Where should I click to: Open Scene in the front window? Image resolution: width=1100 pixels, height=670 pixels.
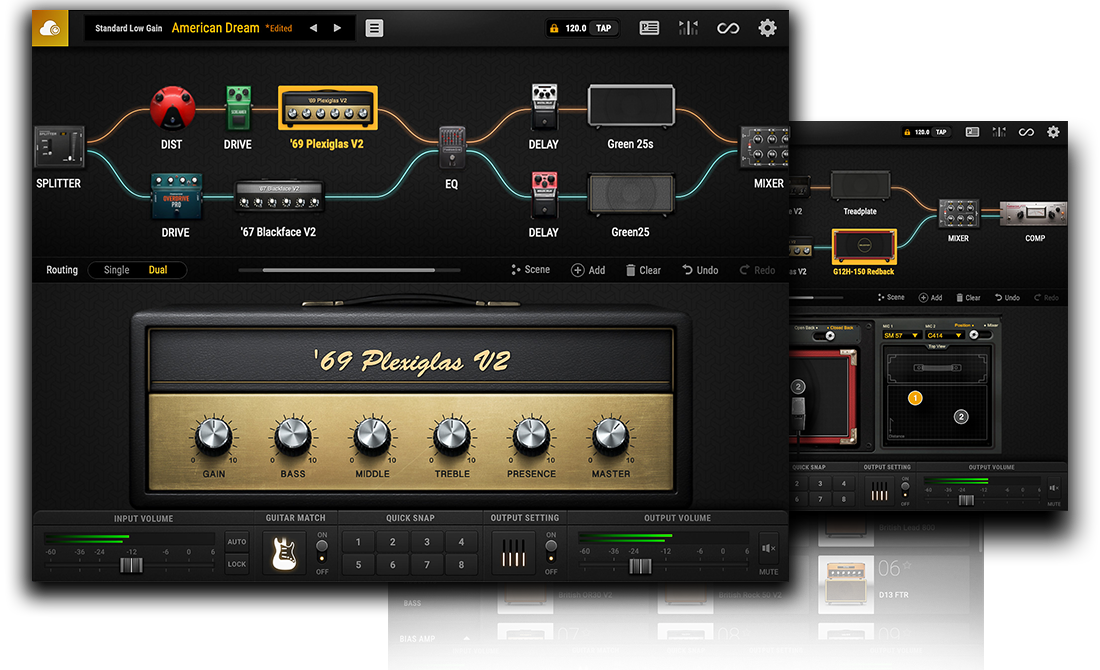pos(530,270)
